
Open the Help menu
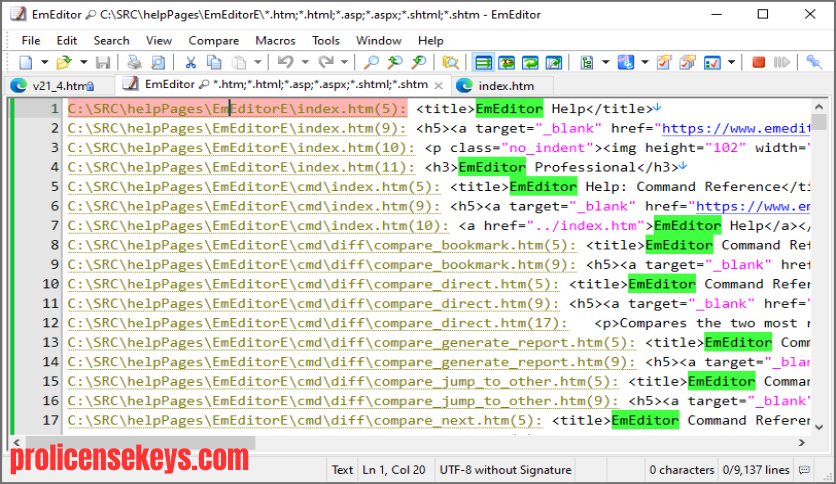(x=430, y=41)
